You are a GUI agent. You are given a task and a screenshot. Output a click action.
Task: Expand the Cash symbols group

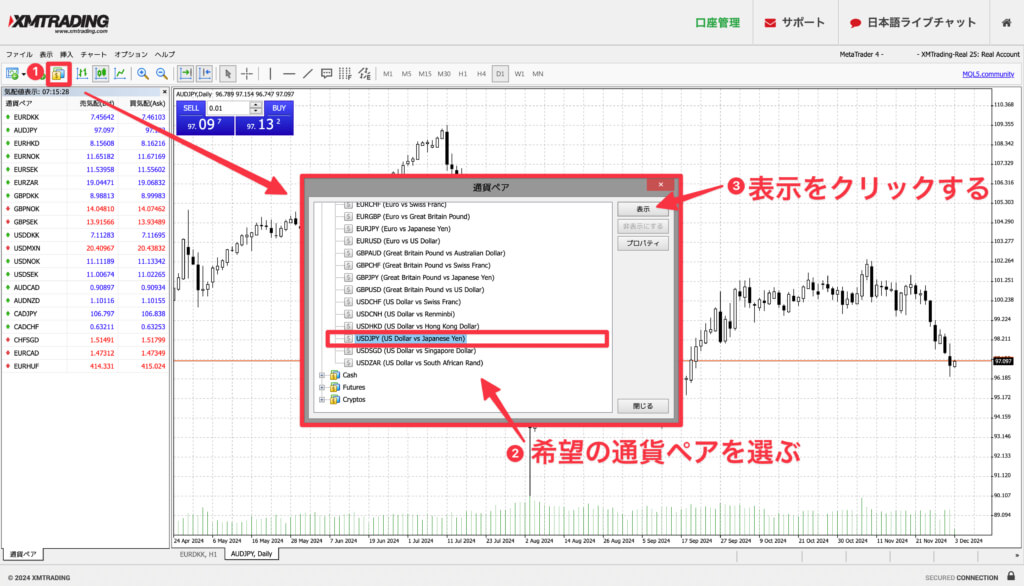tap(323, 375)
